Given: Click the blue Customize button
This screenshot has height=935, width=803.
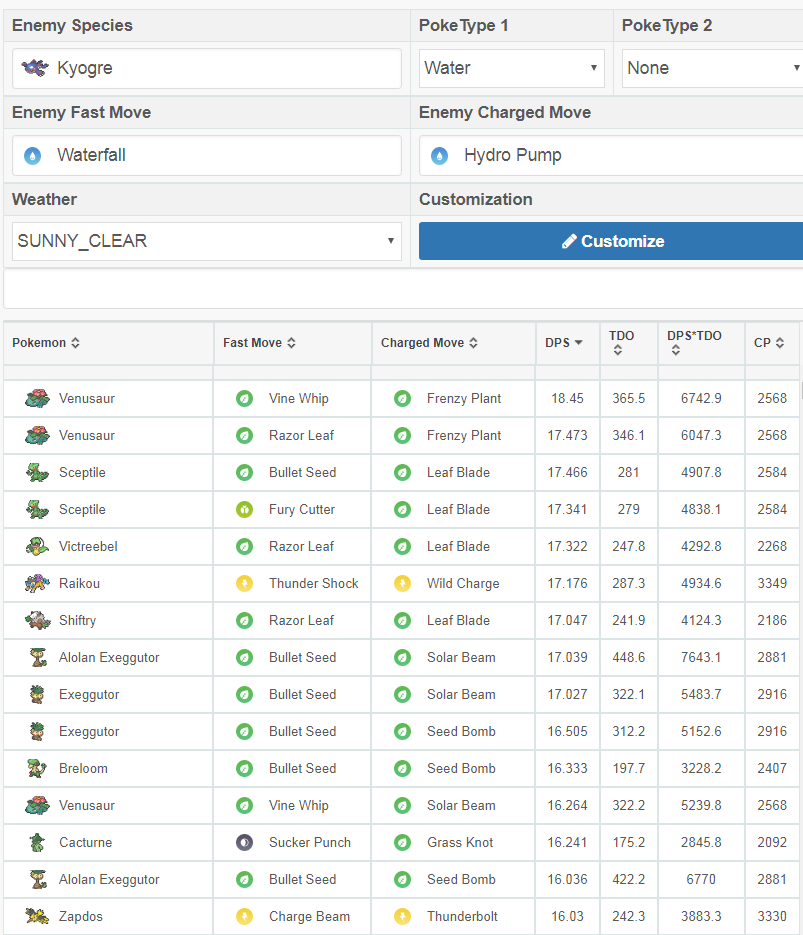Looking at the screenshot, I should [x=611, y=241].
